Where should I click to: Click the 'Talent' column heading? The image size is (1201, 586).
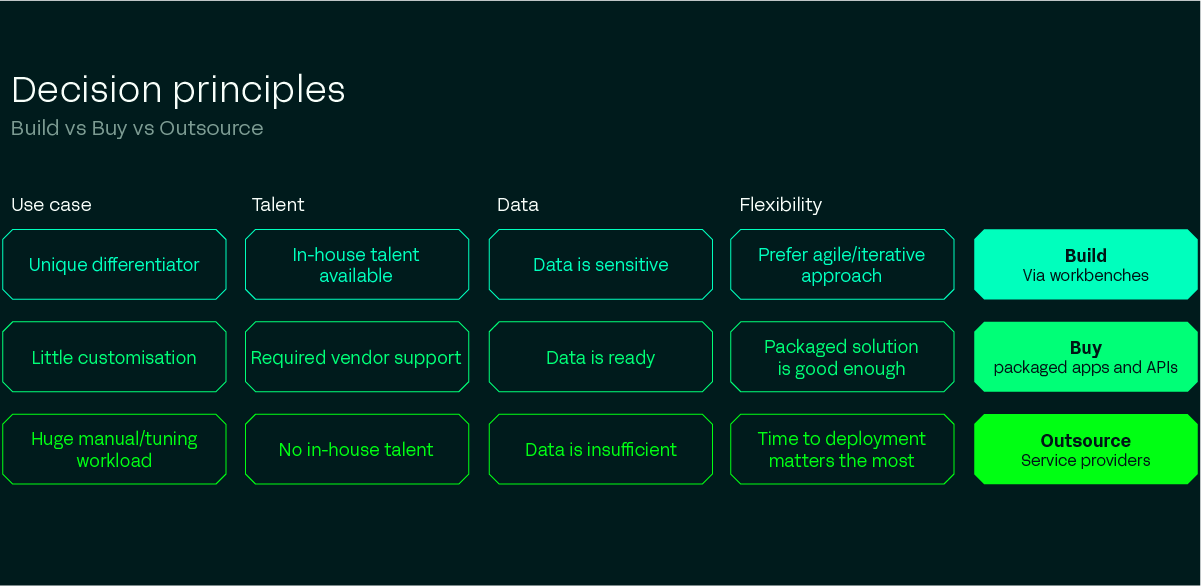(278, 204)
